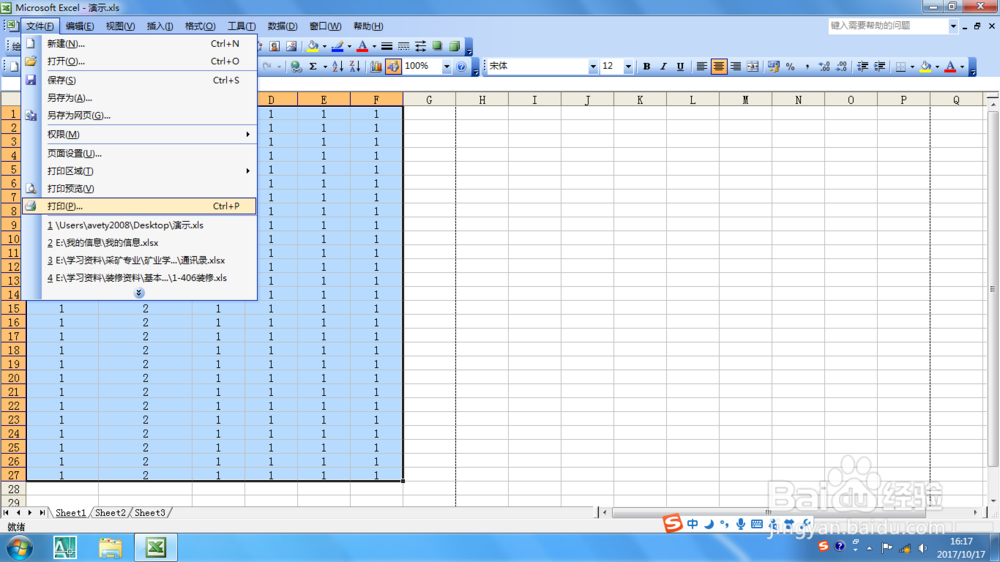Image resolution: width=1000 pixels, height=562 pixels.
Task: Choose the line style icon
Action: click(386, 46)
